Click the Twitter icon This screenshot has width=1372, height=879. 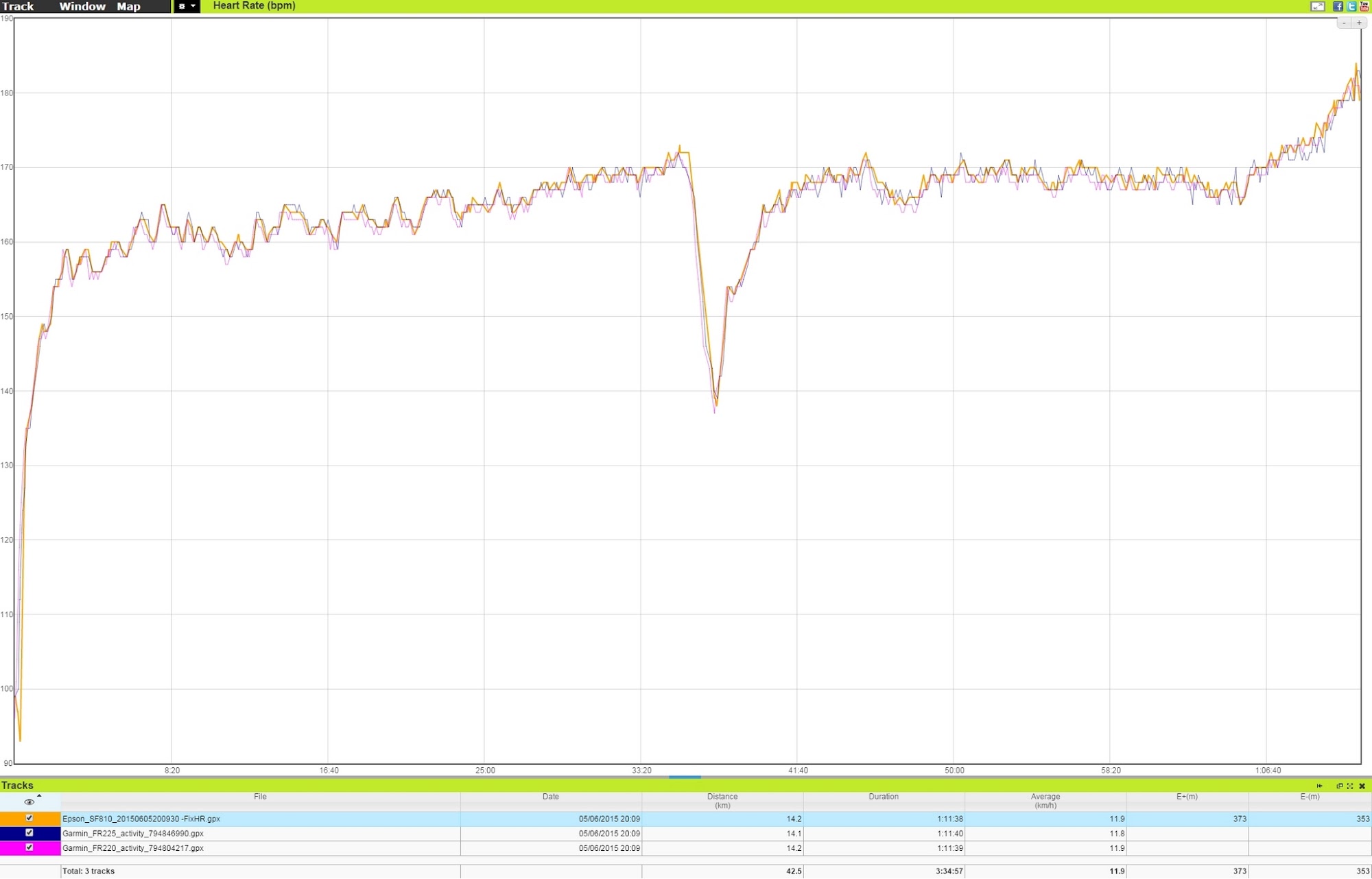click(1351, 6)
